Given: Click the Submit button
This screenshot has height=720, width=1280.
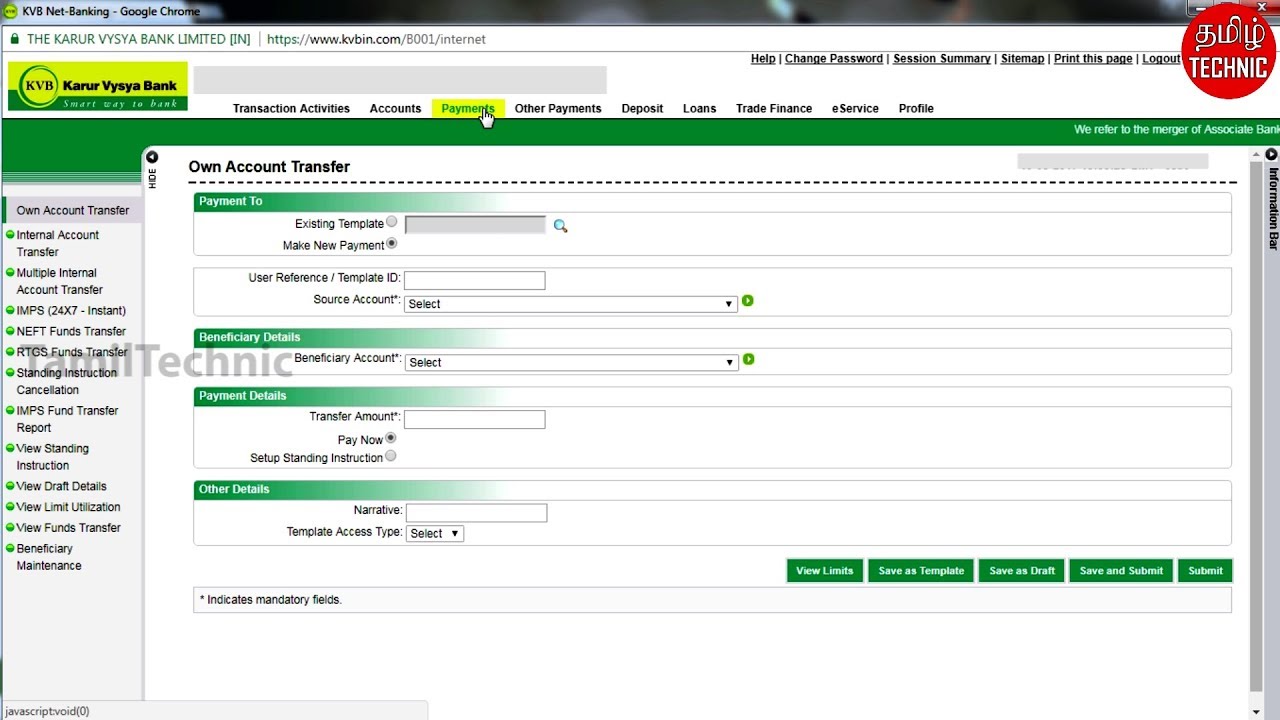Looking at the screenshot, I should [1205, 571].
